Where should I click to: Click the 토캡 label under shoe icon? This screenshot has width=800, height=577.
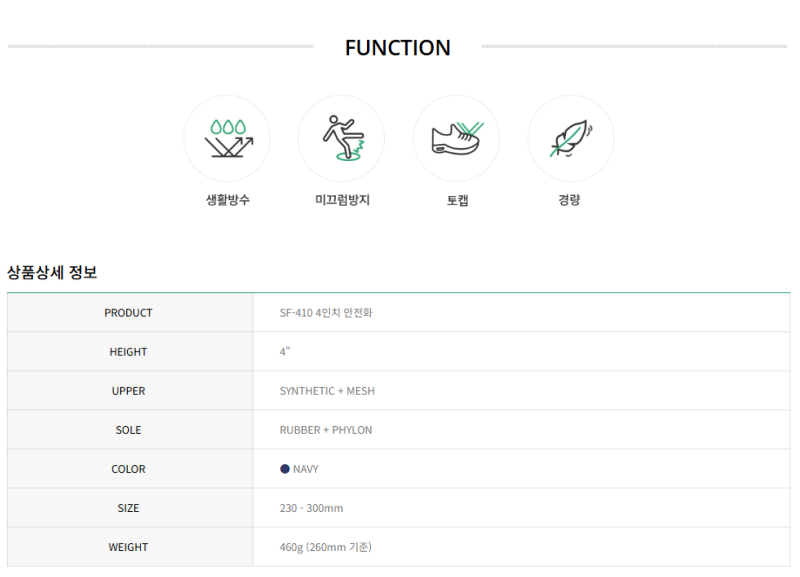tap(457, 200)
